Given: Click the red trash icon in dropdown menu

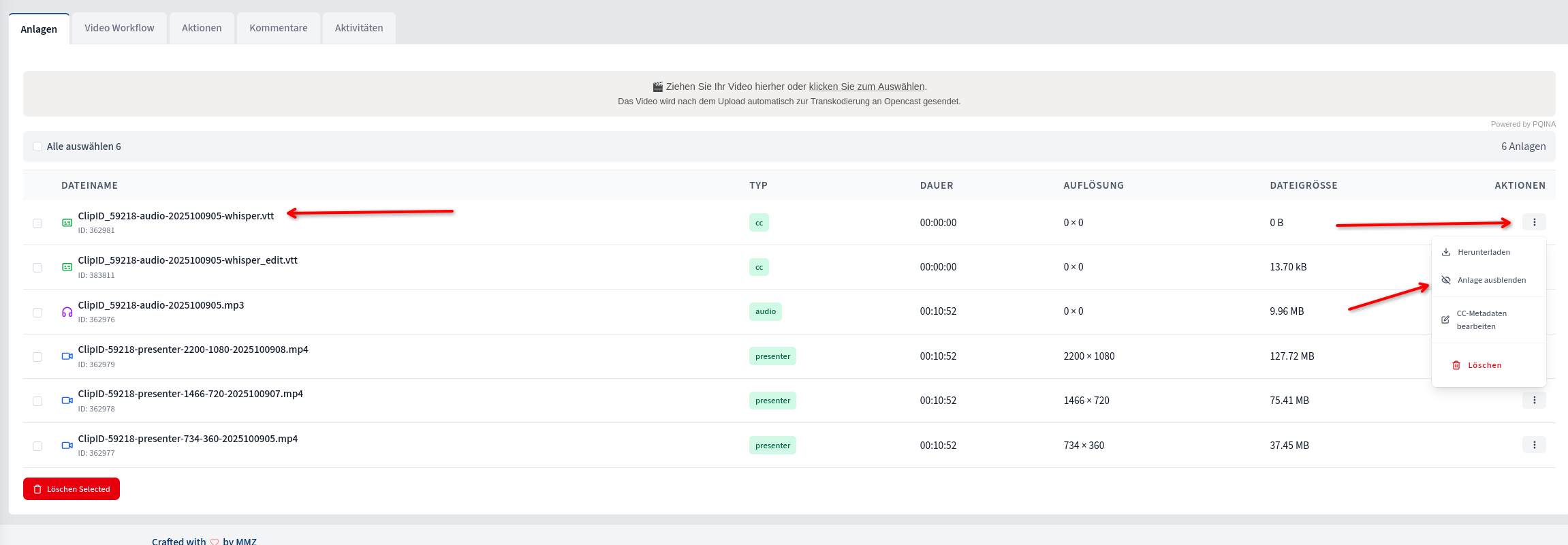Looking at the screenshot, I should pyautogui.click(x=1456, y=365).
